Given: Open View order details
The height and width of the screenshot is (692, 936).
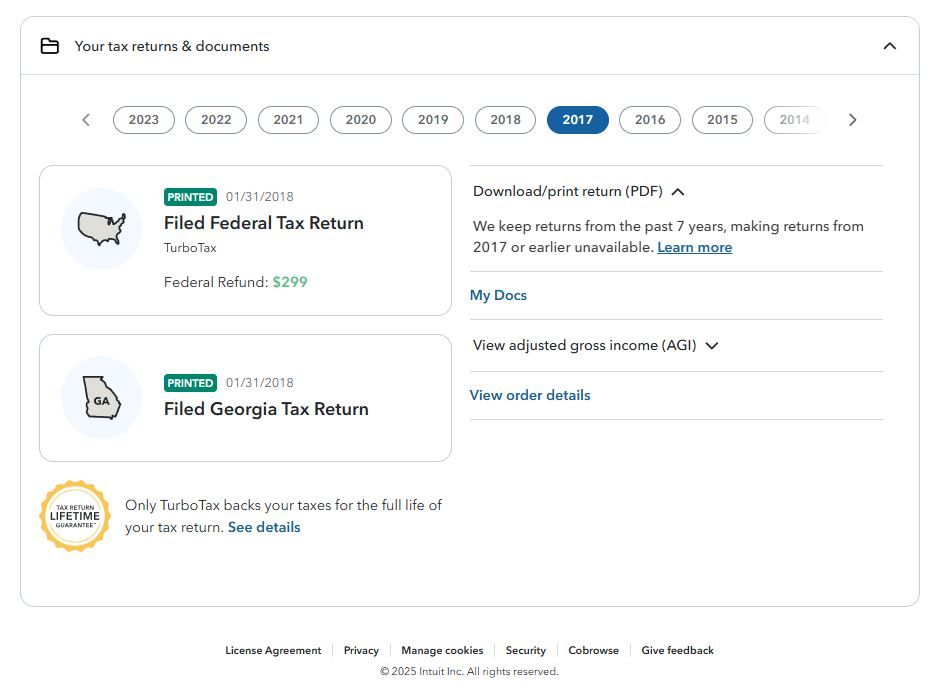Looking at the screenshot, I should (x=530, y=395).
